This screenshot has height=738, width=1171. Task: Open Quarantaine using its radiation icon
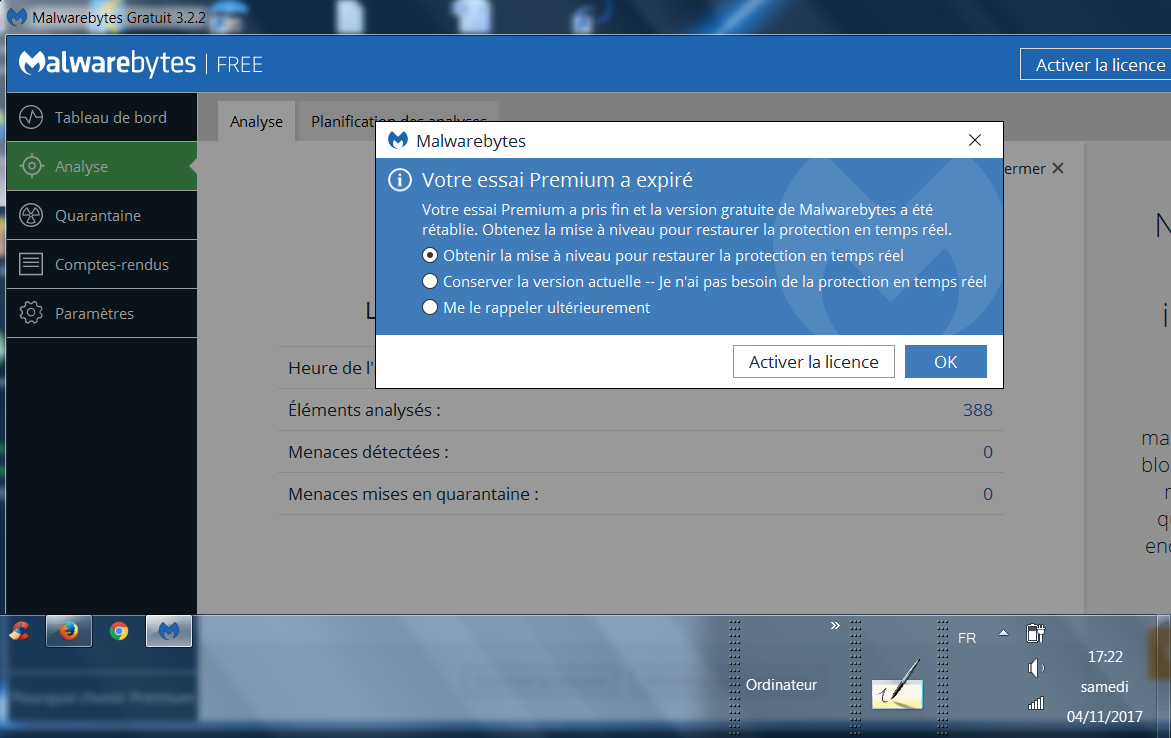click(31, 215)
